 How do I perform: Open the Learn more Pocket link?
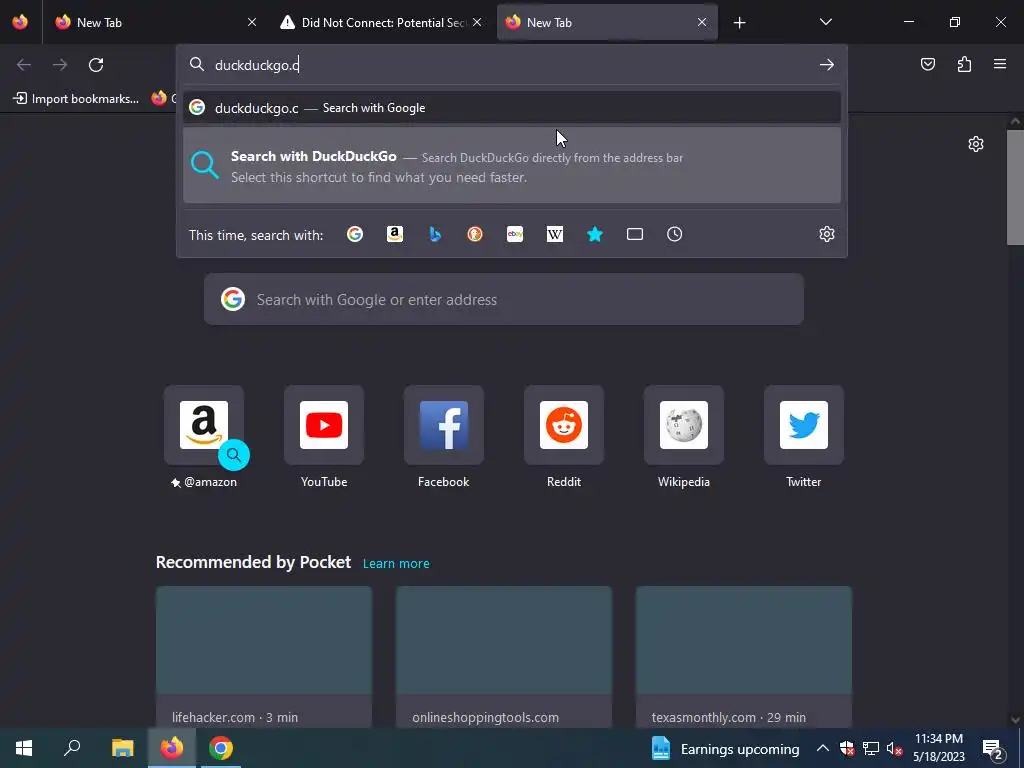[396, 564]
